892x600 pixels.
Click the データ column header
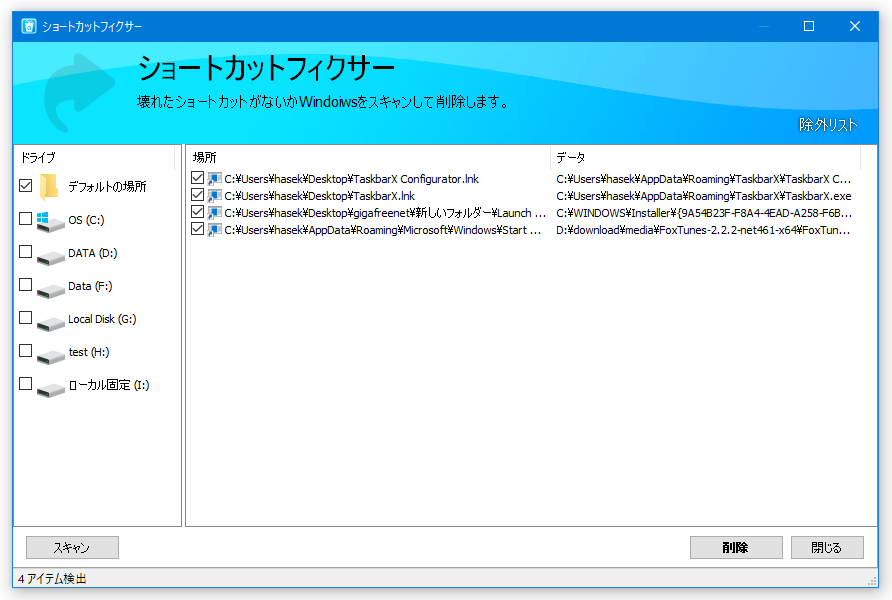point(705,158)
